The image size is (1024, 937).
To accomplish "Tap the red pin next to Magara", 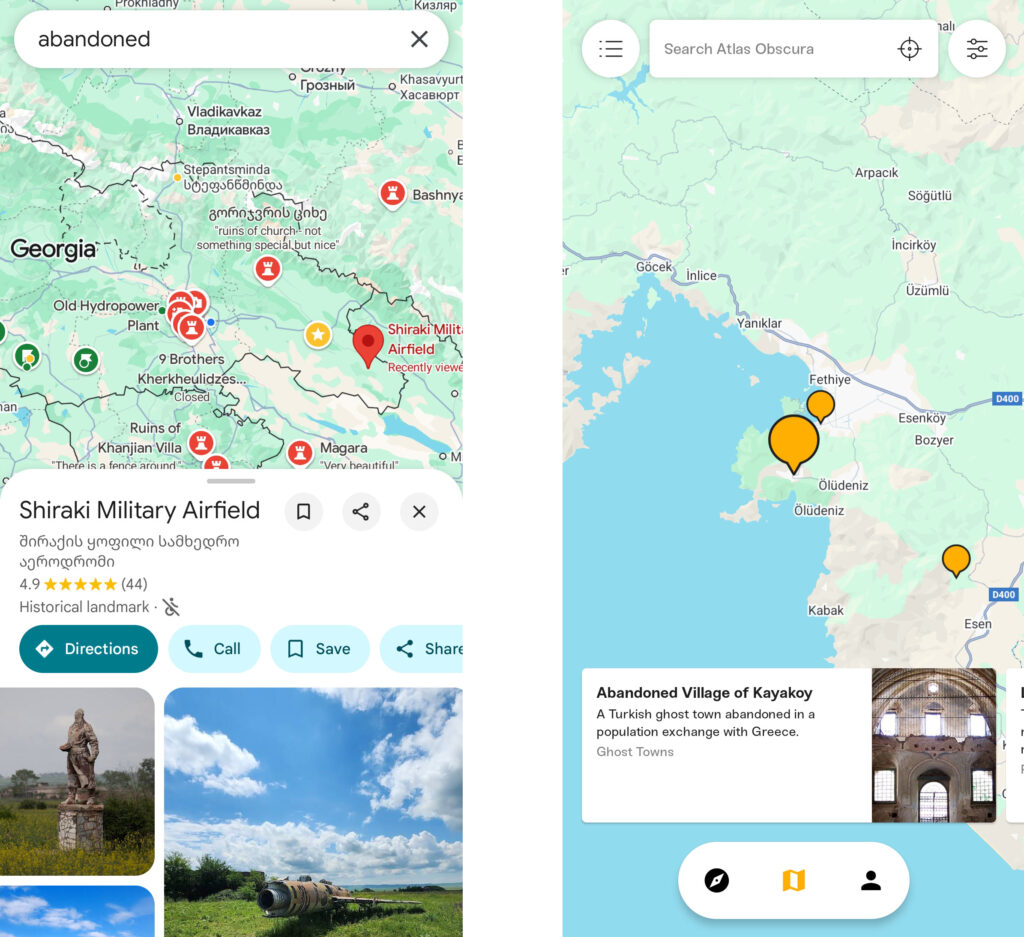I will [x=300, y=453].
